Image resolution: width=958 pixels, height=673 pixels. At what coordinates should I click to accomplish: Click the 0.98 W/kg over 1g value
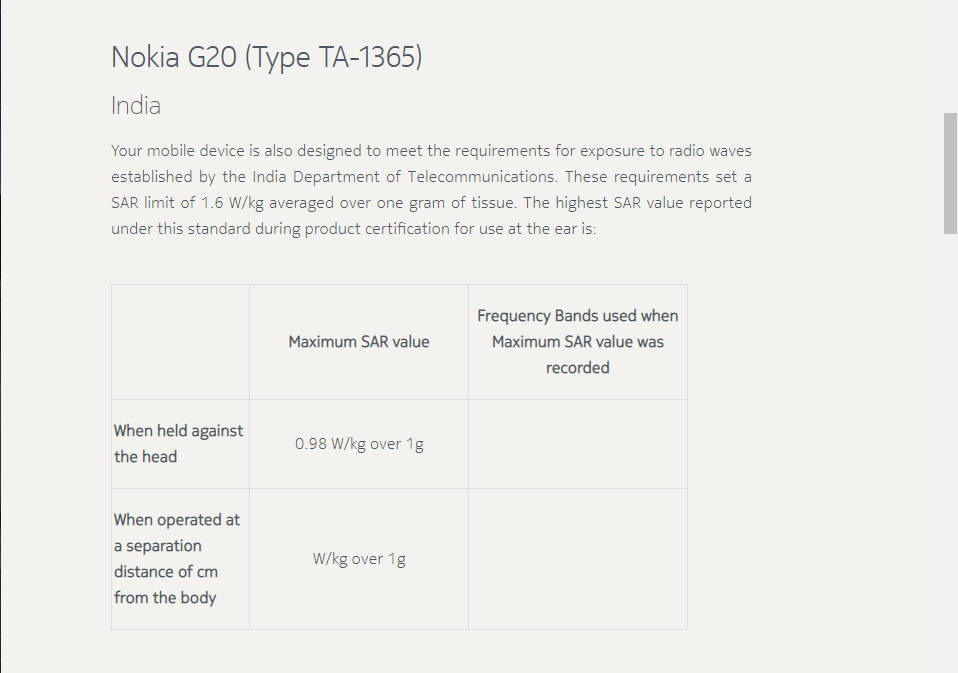[x=359, y=444]
